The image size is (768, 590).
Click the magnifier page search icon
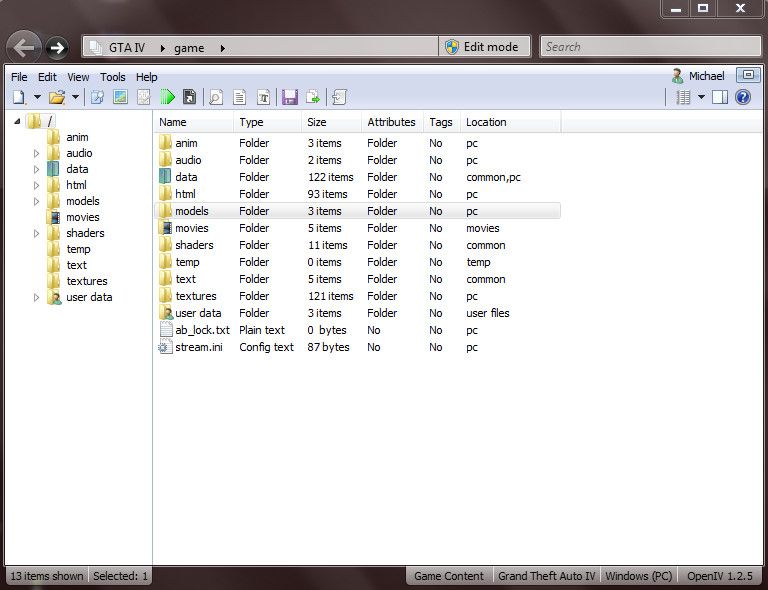click(216, 97)
